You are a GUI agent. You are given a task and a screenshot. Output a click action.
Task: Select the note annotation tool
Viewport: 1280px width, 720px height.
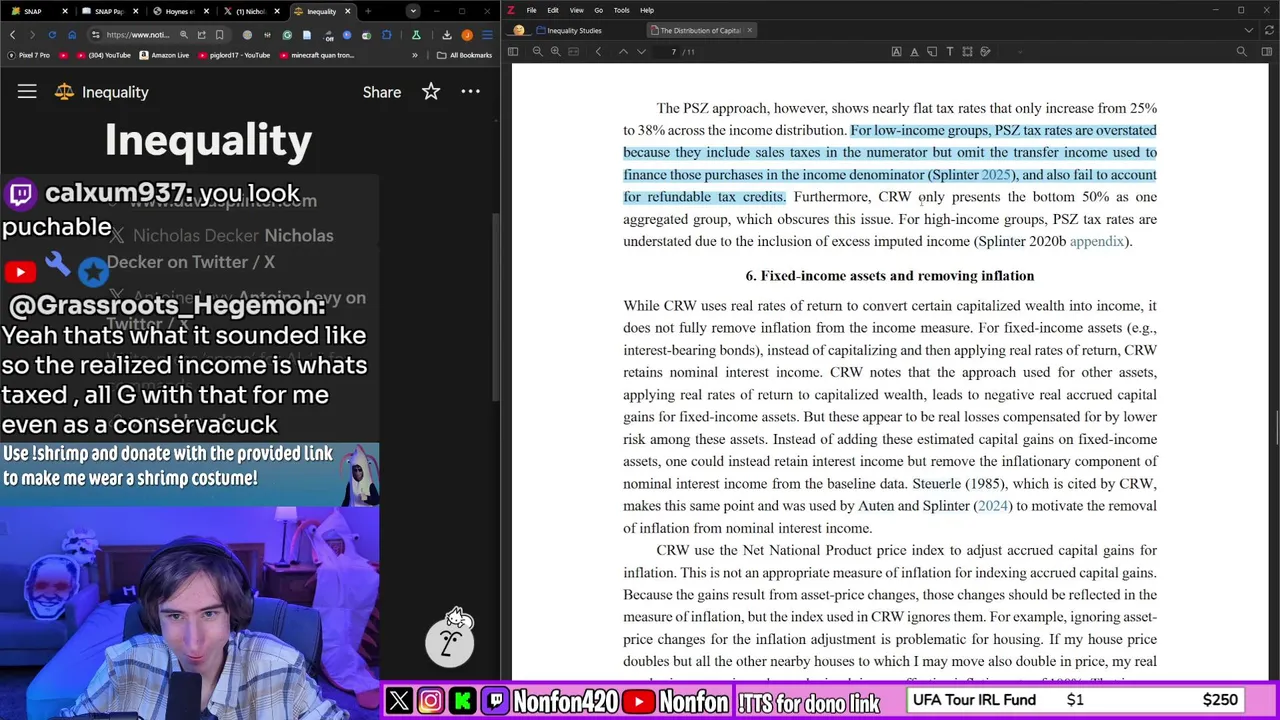click(932, 51)
